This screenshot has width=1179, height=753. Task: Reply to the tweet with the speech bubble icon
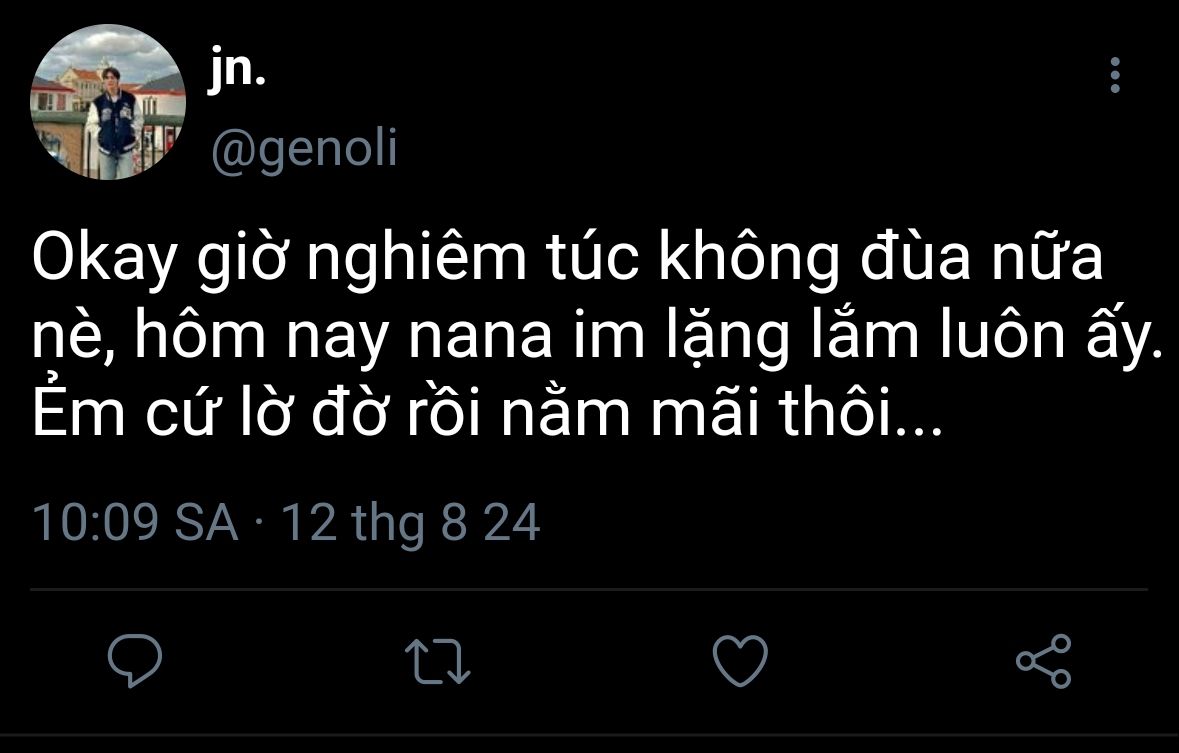pyautogui.click(x=135, y=660)
